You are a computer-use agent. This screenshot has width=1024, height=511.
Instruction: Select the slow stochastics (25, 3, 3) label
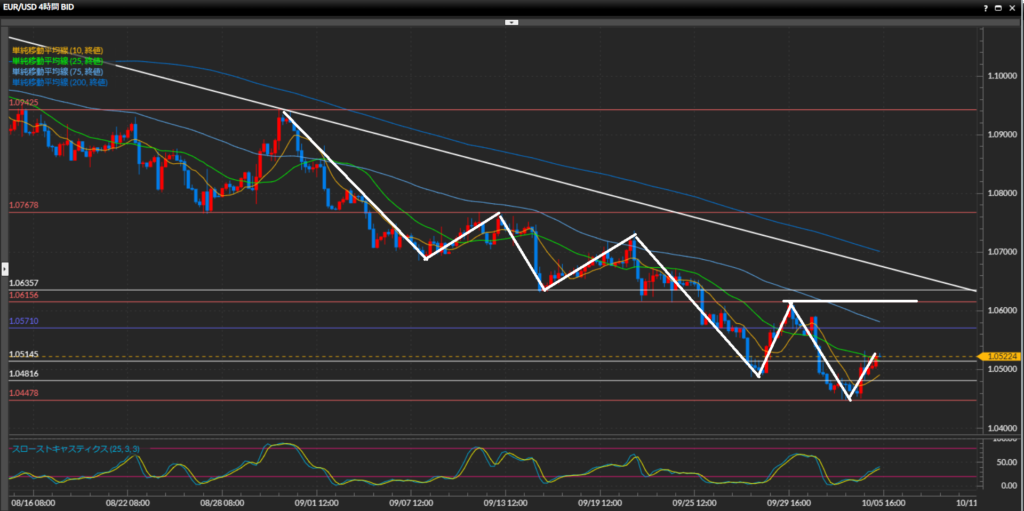tap(70, 448)
